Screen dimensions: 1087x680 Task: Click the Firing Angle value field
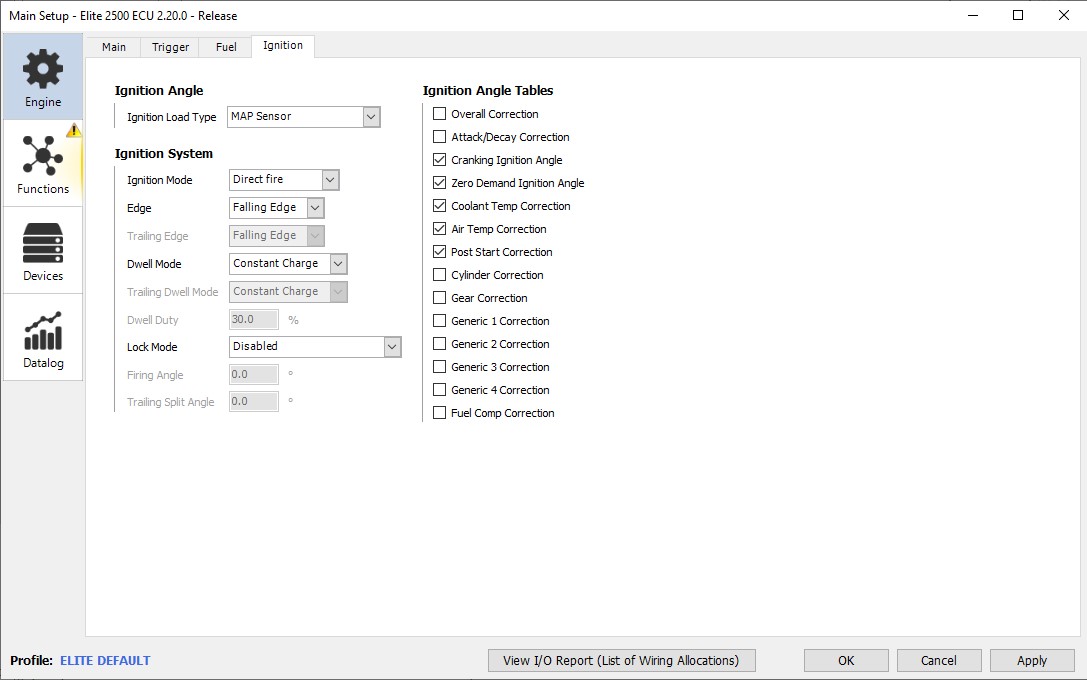(x=254, y=374)
